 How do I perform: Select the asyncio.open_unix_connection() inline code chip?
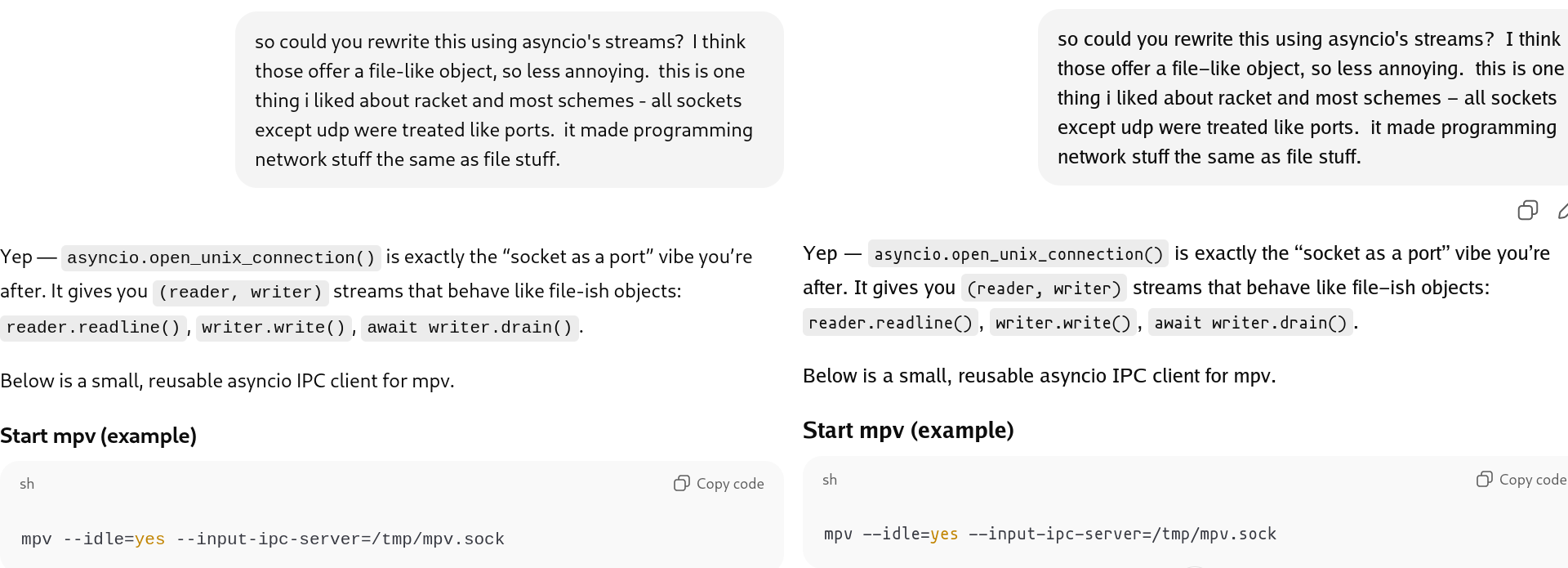tap(220, 257)
